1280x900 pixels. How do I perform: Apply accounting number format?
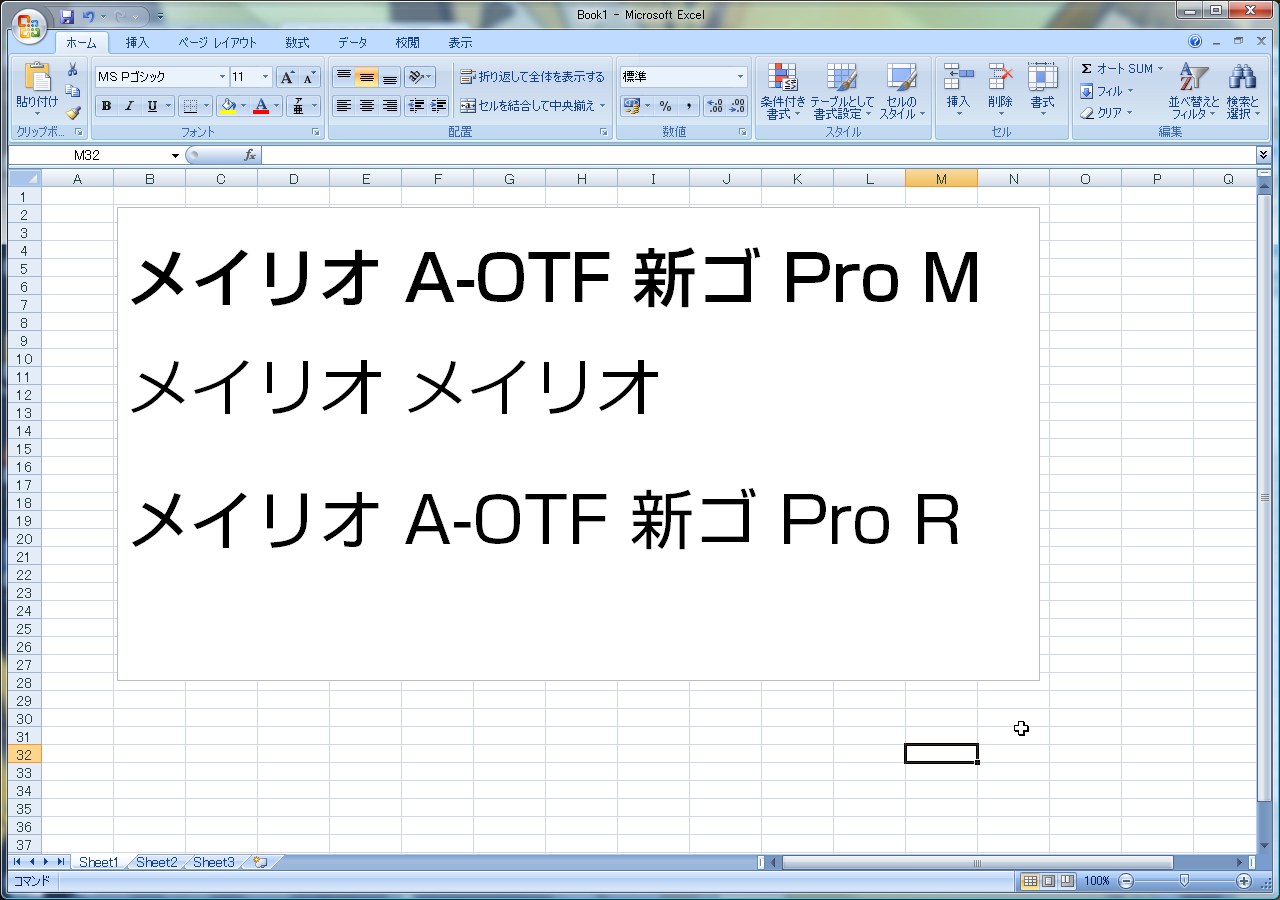click(632, 106)
